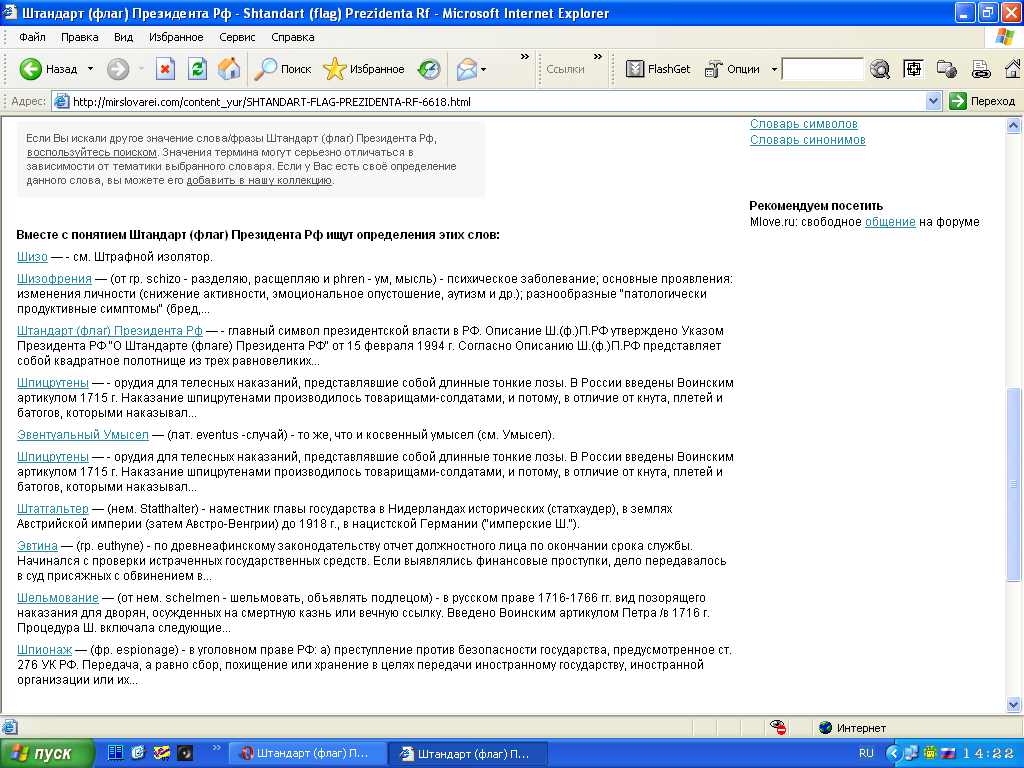Click the vertical scrollbar thumb
This screenshot has height=768, width=1024.
coord(1014,484)
